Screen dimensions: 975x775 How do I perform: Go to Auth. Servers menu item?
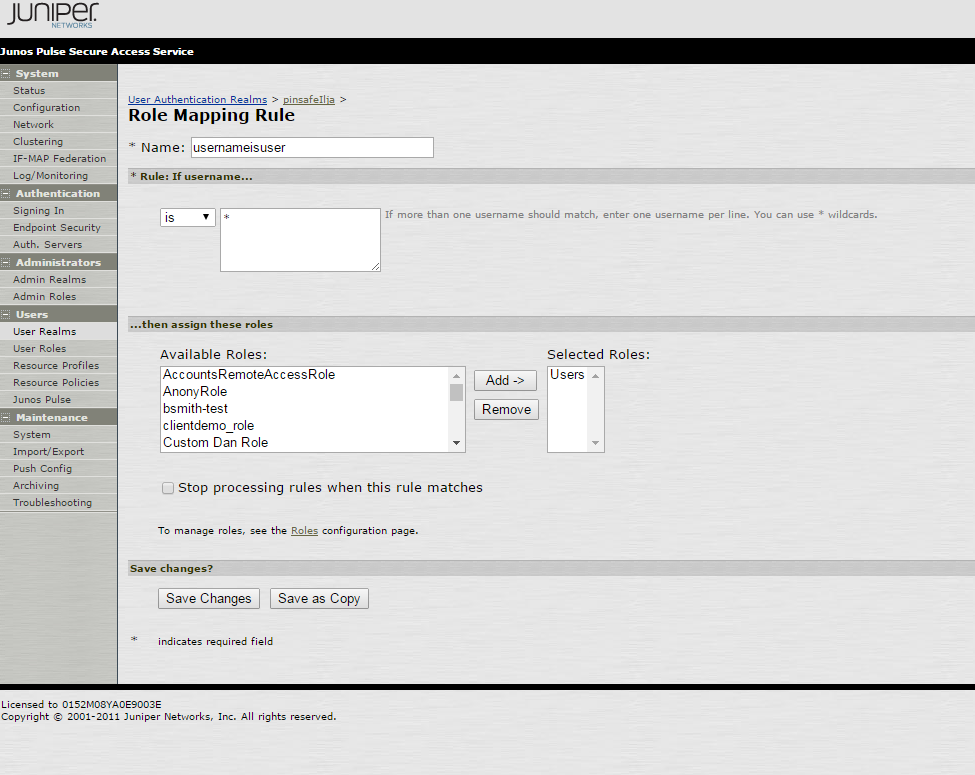47,244
